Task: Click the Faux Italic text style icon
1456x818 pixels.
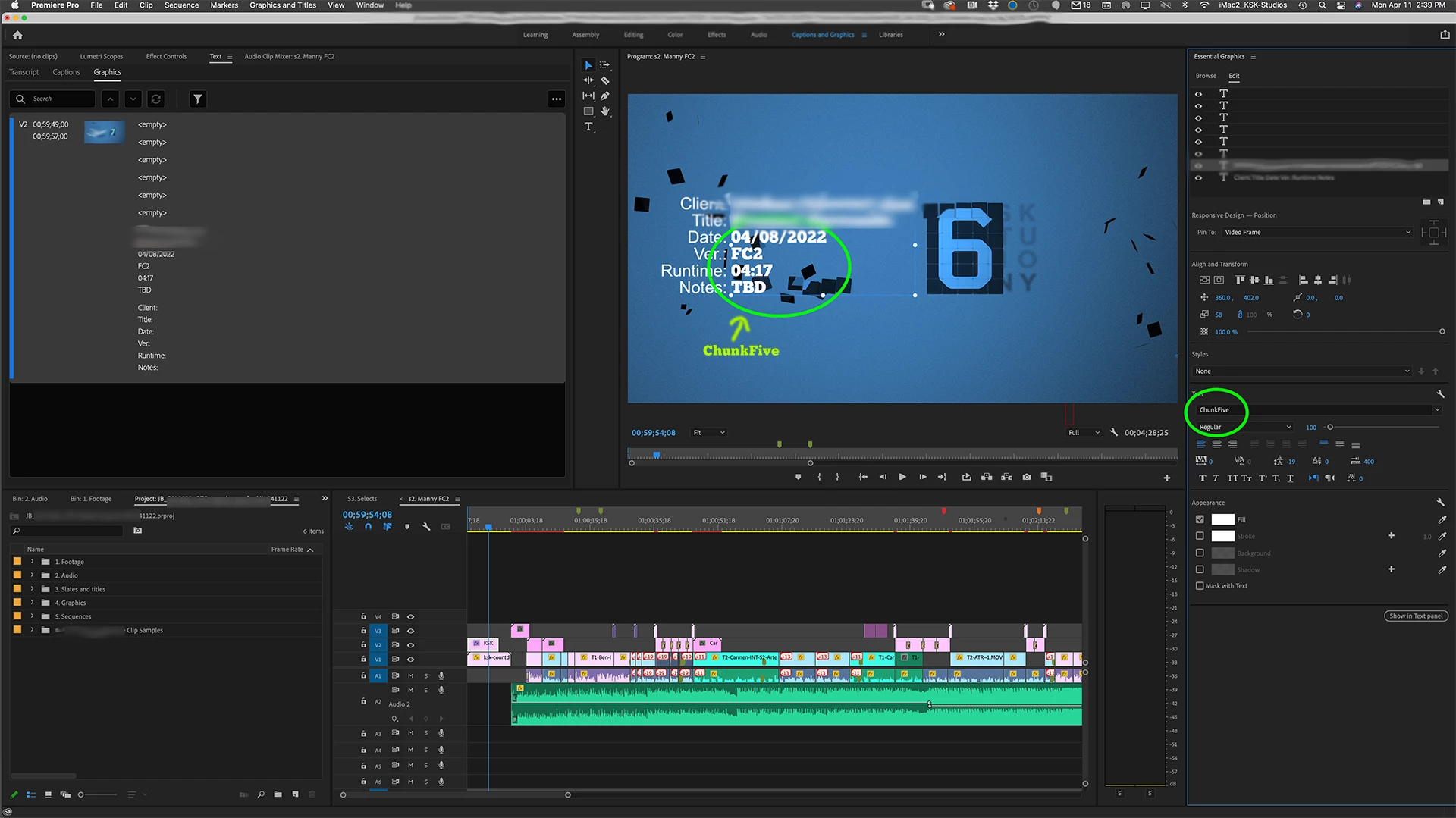Action: tap(1216, 479)
